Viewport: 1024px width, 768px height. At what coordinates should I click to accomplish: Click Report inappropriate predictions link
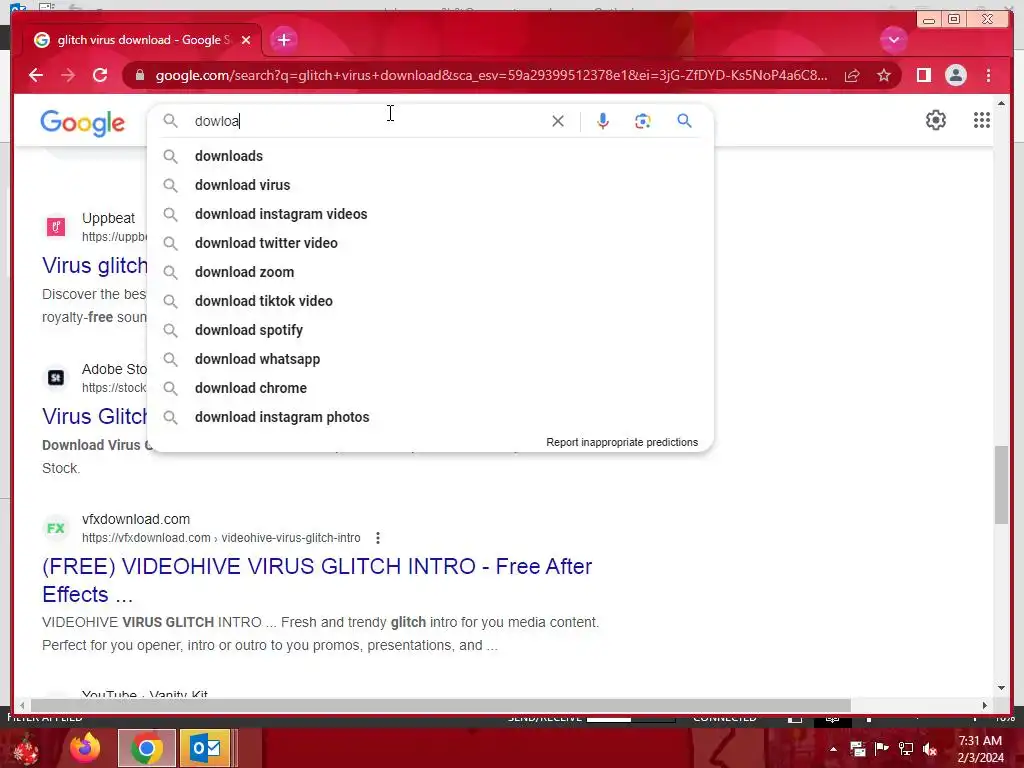click(622, 442)
